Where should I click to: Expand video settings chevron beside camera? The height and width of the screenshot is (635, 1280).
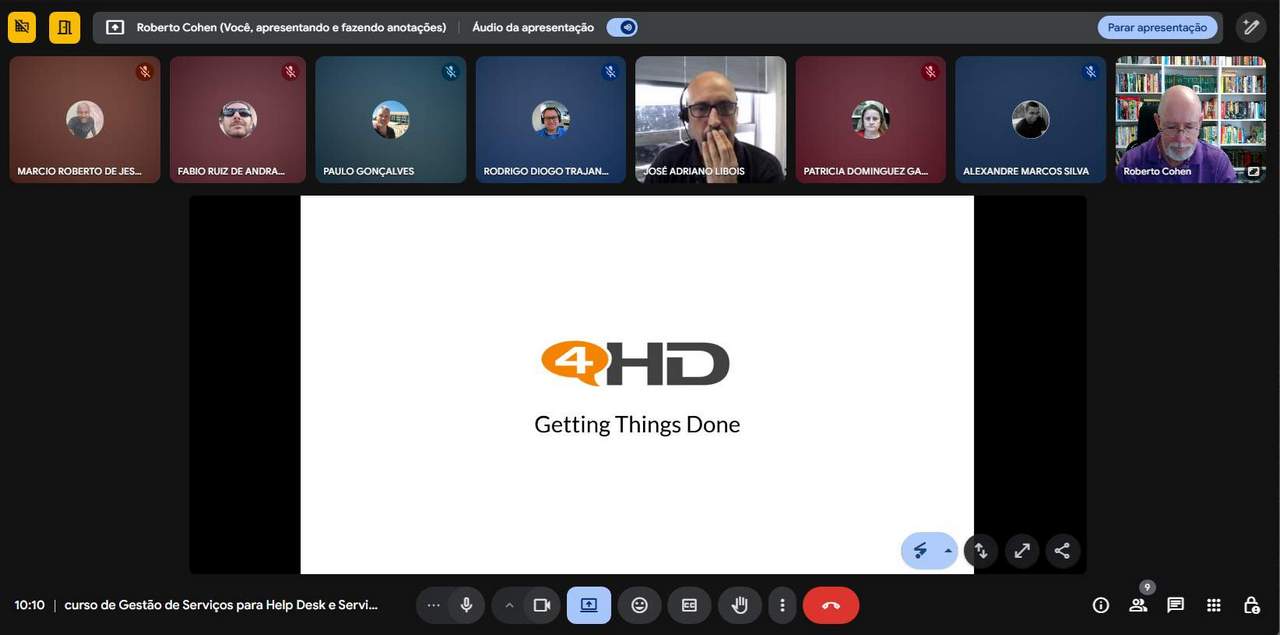[509, 605]
